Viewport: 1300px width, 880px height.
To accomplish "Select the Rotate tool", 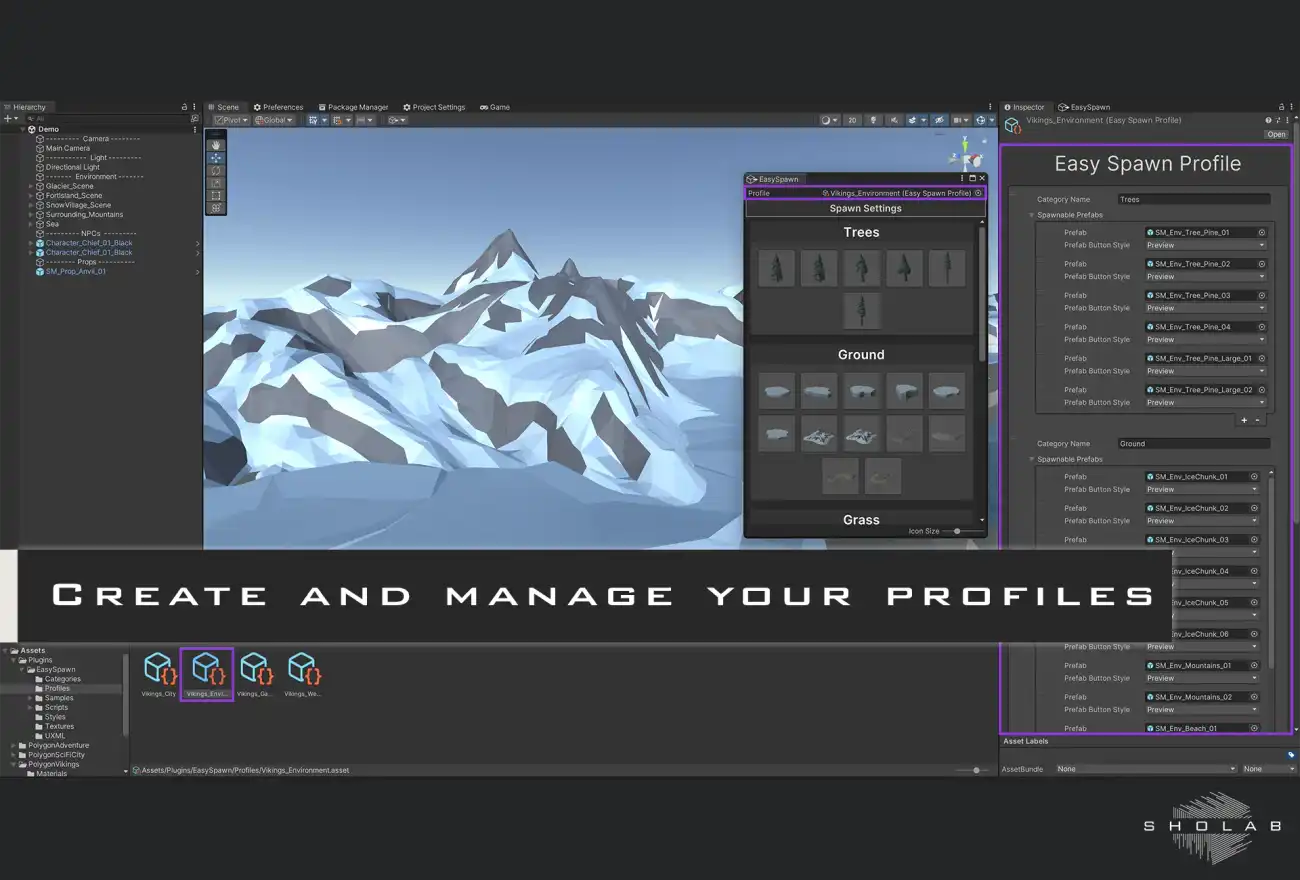I will [x=217, y=171].
